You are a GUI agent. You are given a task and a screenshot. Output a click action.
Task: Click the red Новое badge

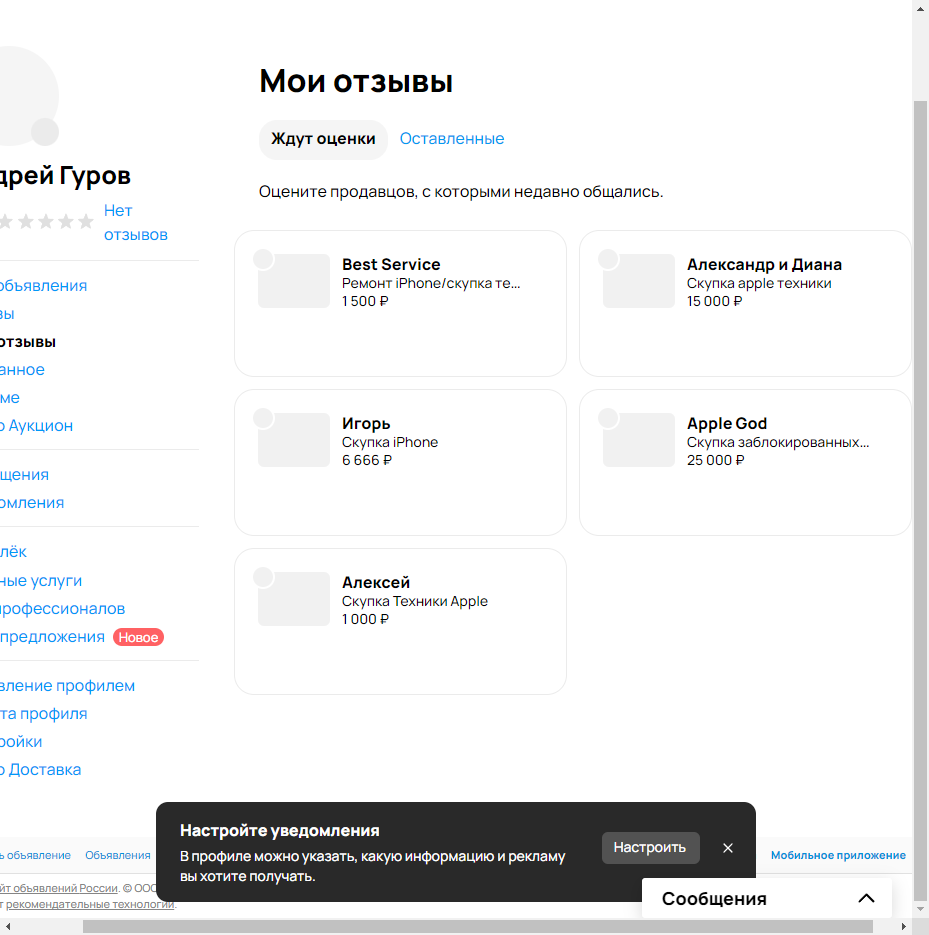138,637
